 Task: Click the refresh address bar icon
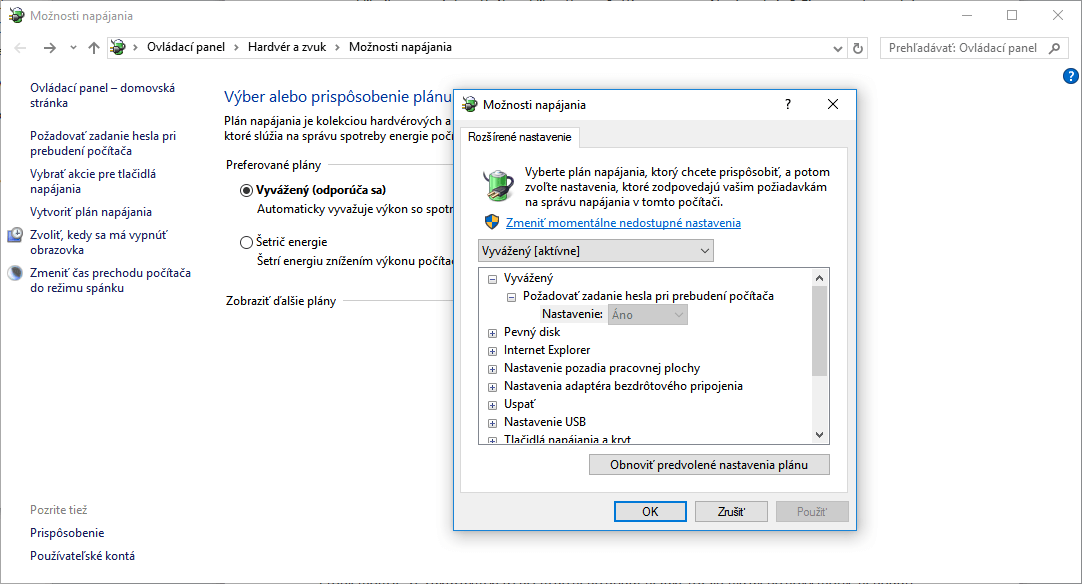[x=857, y=48]
